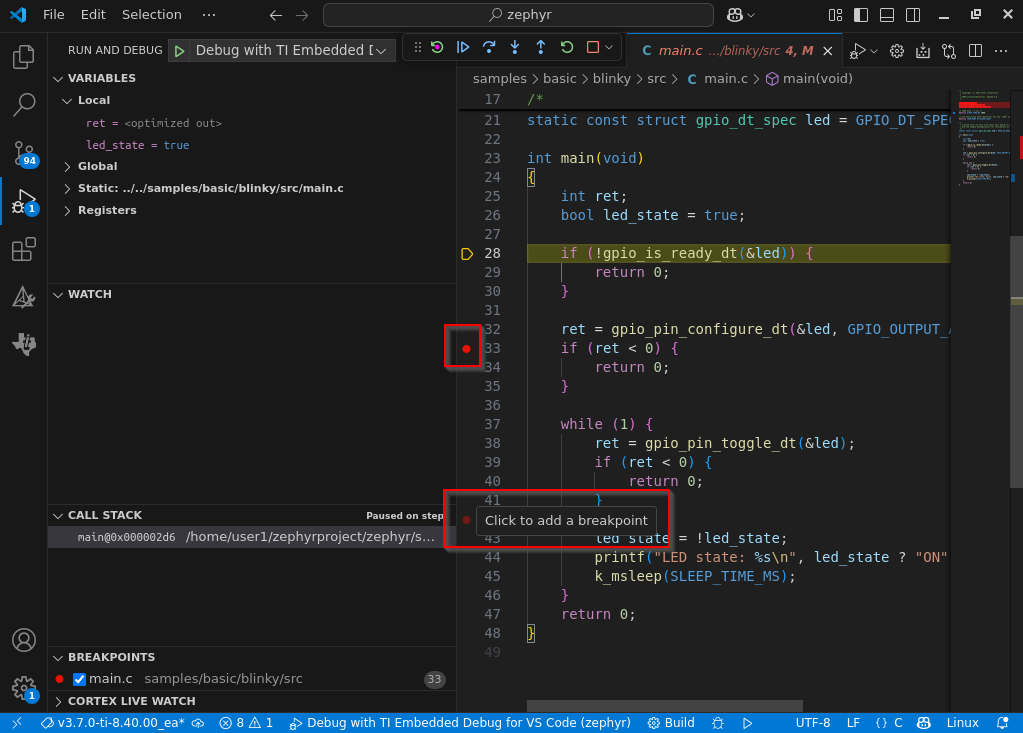This screenshot has height=733, width=1023.
Task: Split the editor using the toolbar icon
Action: click(x=974, y=50)
